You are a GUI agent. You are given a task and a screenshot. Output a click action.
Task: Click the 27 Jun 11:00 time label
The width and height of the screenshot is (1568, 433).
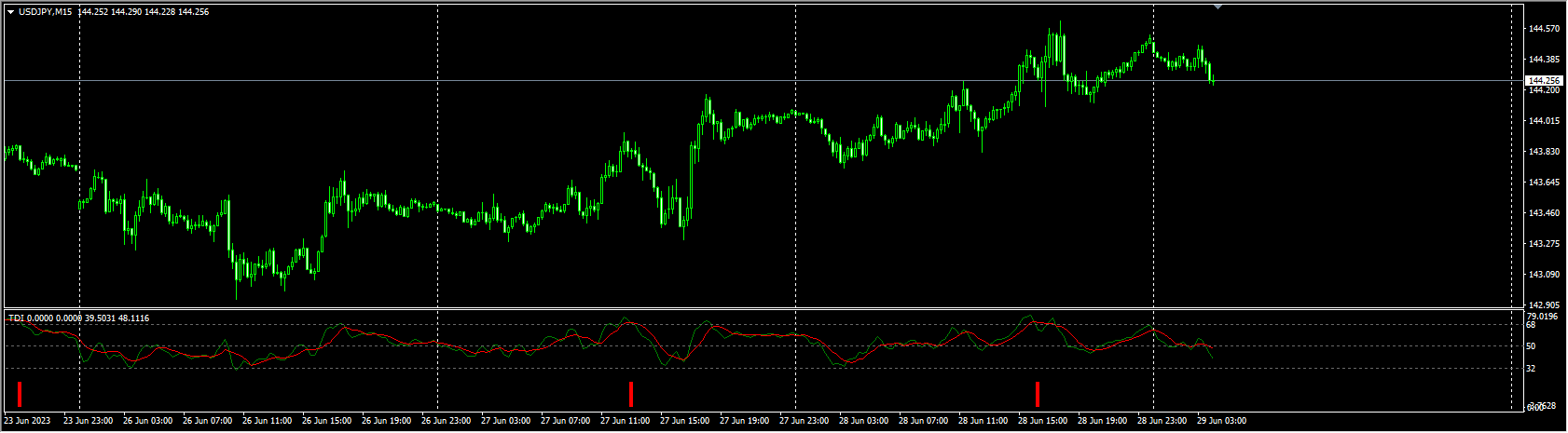click(625, 421)
